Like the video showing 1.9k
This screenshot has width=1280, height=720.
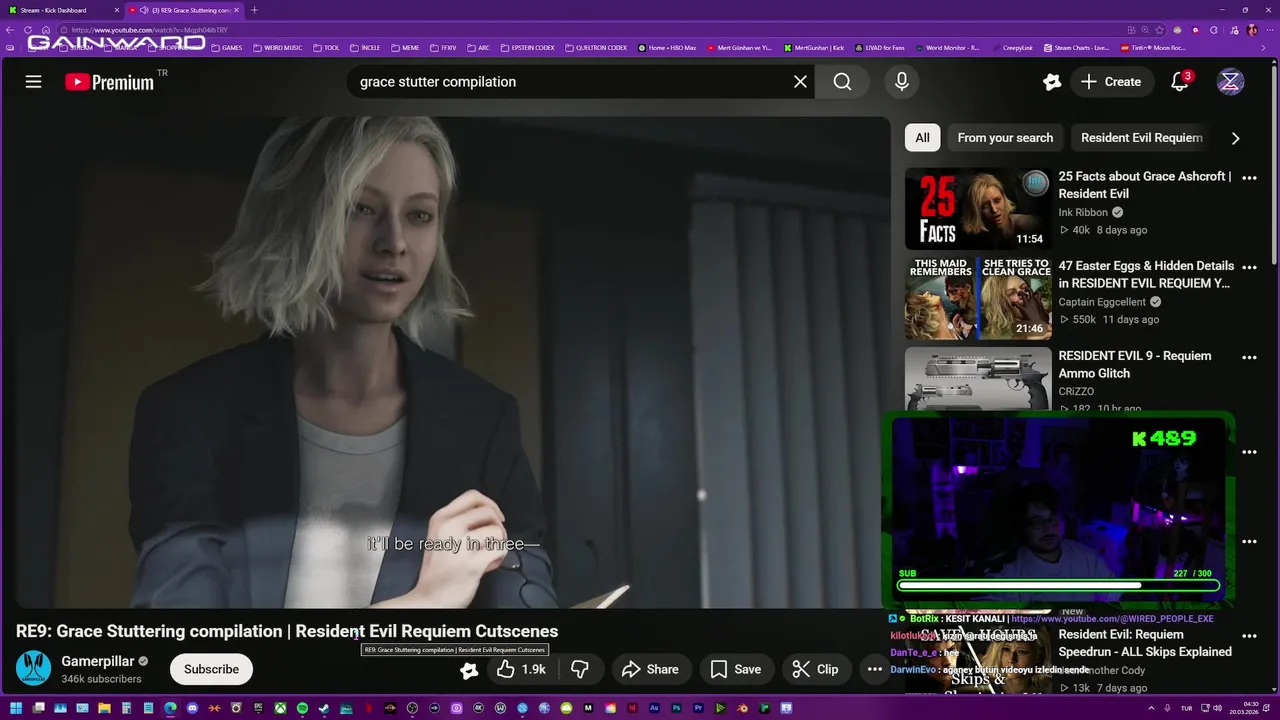coord(521,669)
